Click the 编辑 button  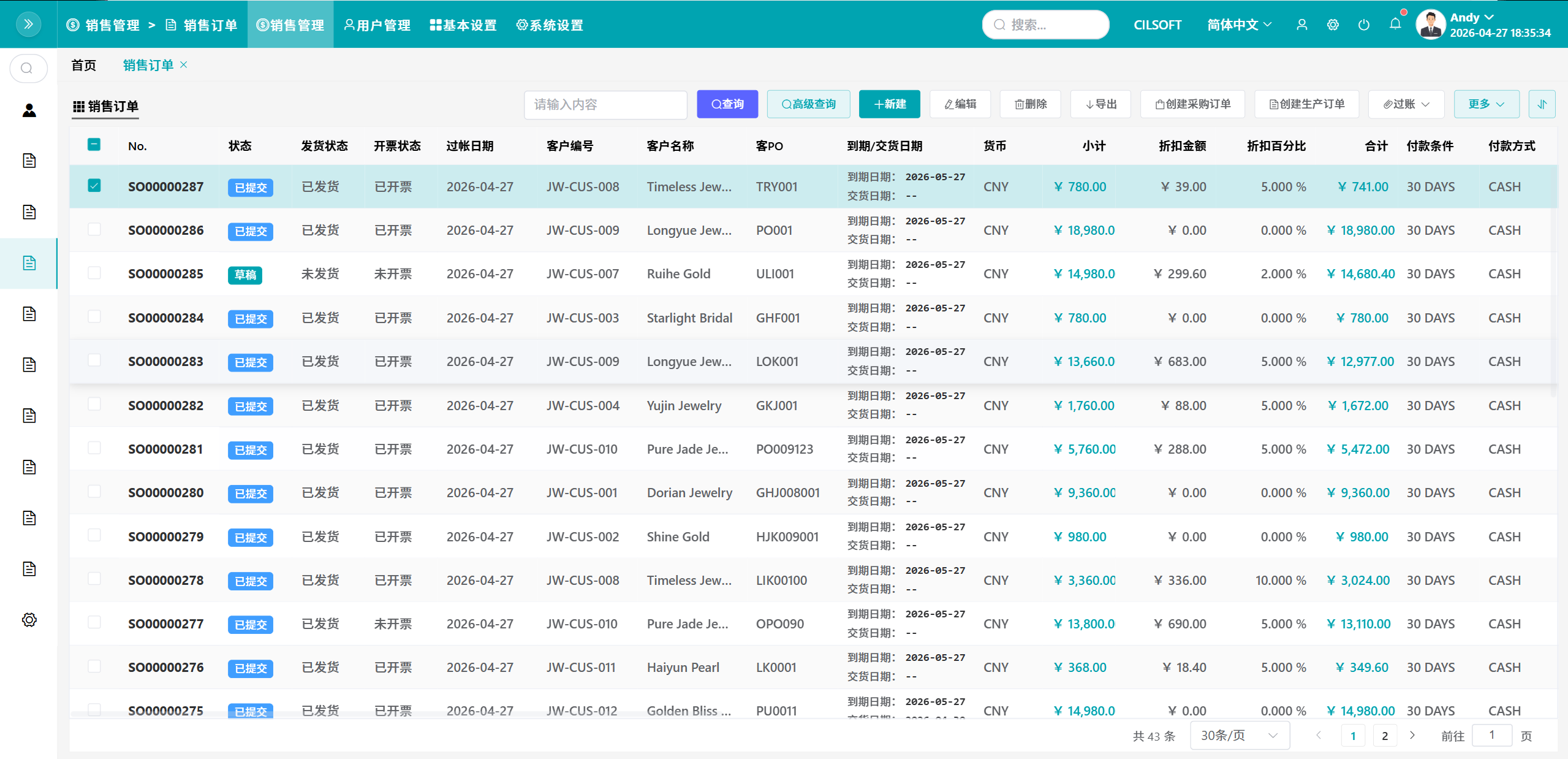[960, 104]
